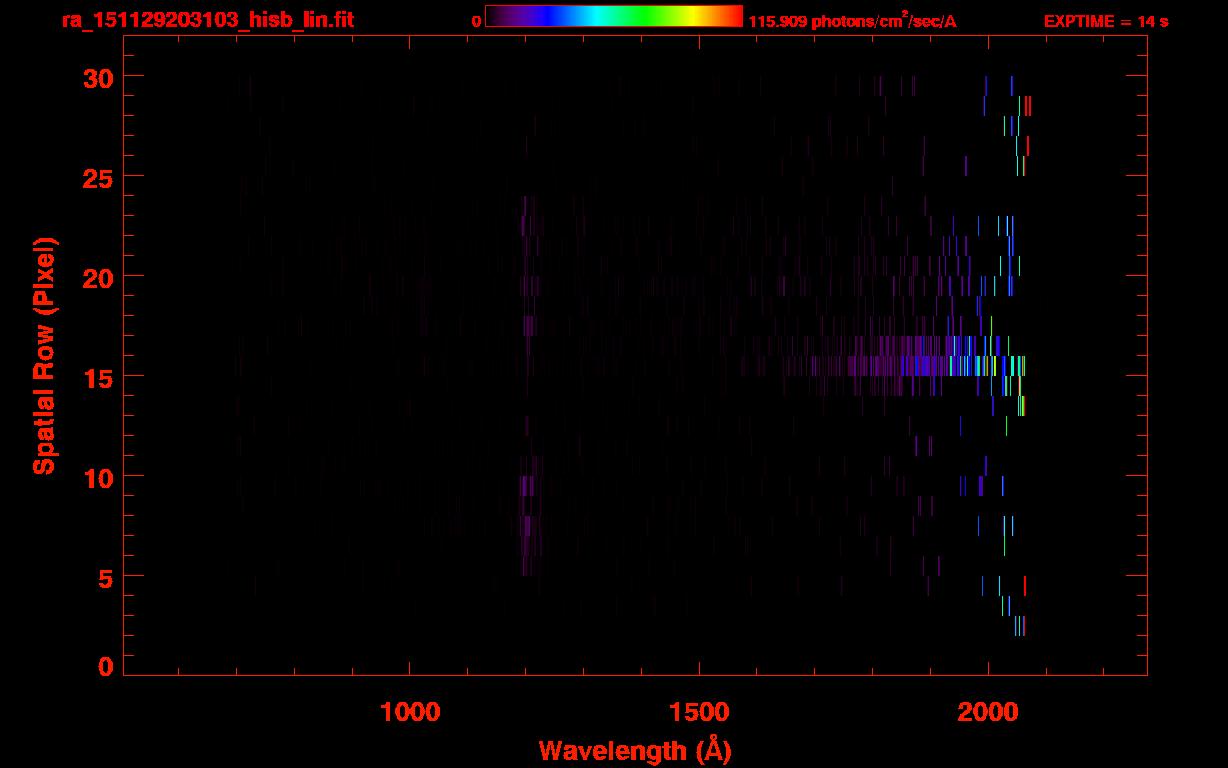Click the filename ra_151129203103_hisb_lin.fit
The width and height of the screenshot is (1228, 768).
(x=208, y=19)
